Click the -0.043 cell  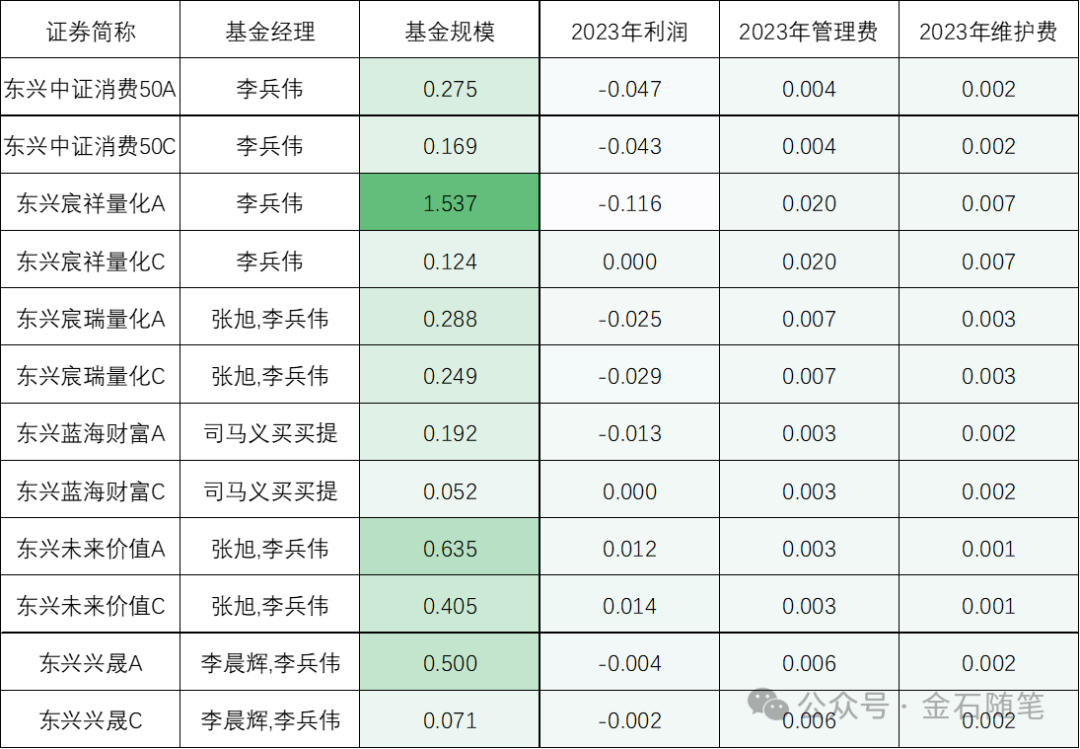tap(630, 146)
